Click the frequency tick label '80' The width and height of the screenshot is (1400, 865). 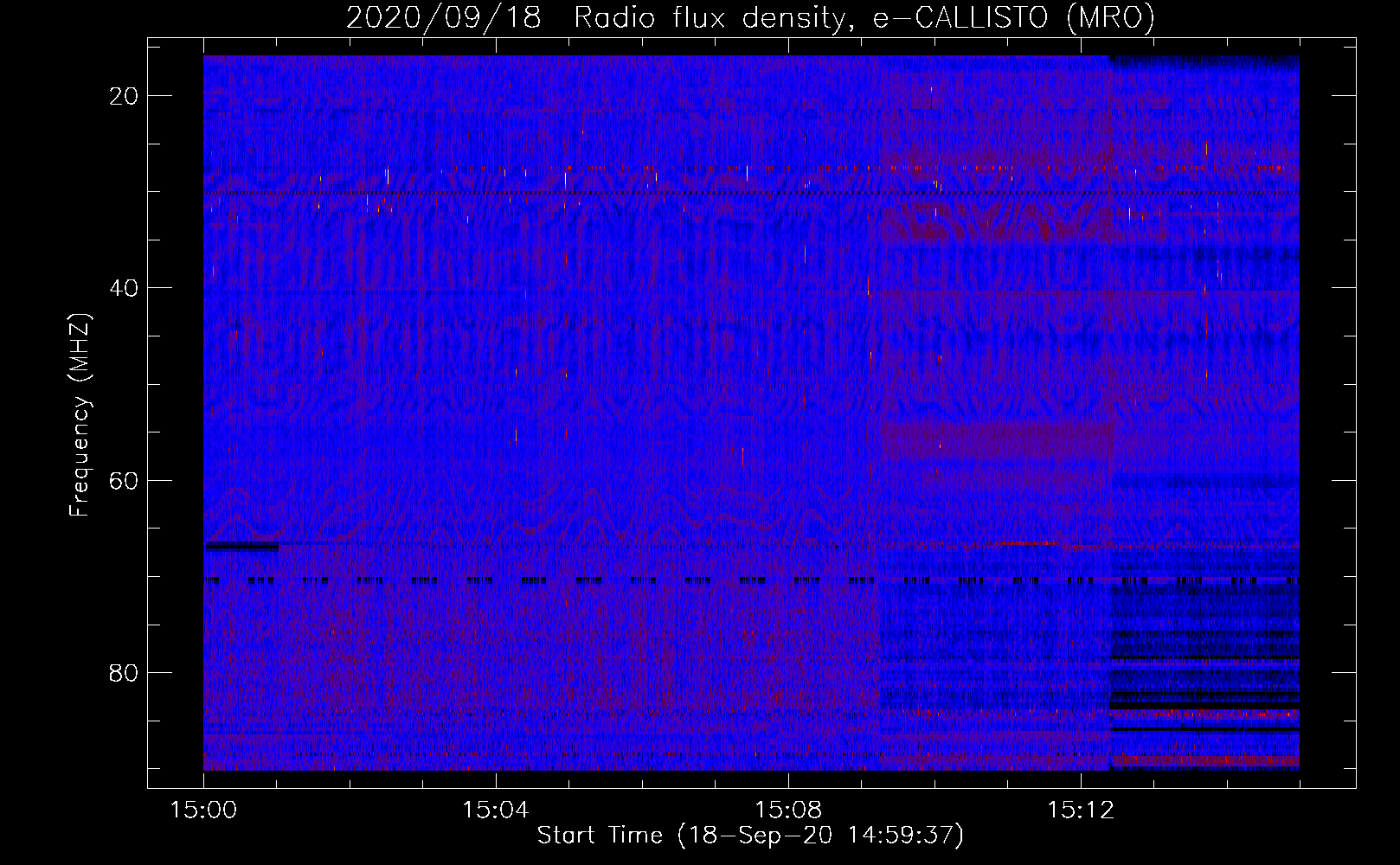click(124, 672)
